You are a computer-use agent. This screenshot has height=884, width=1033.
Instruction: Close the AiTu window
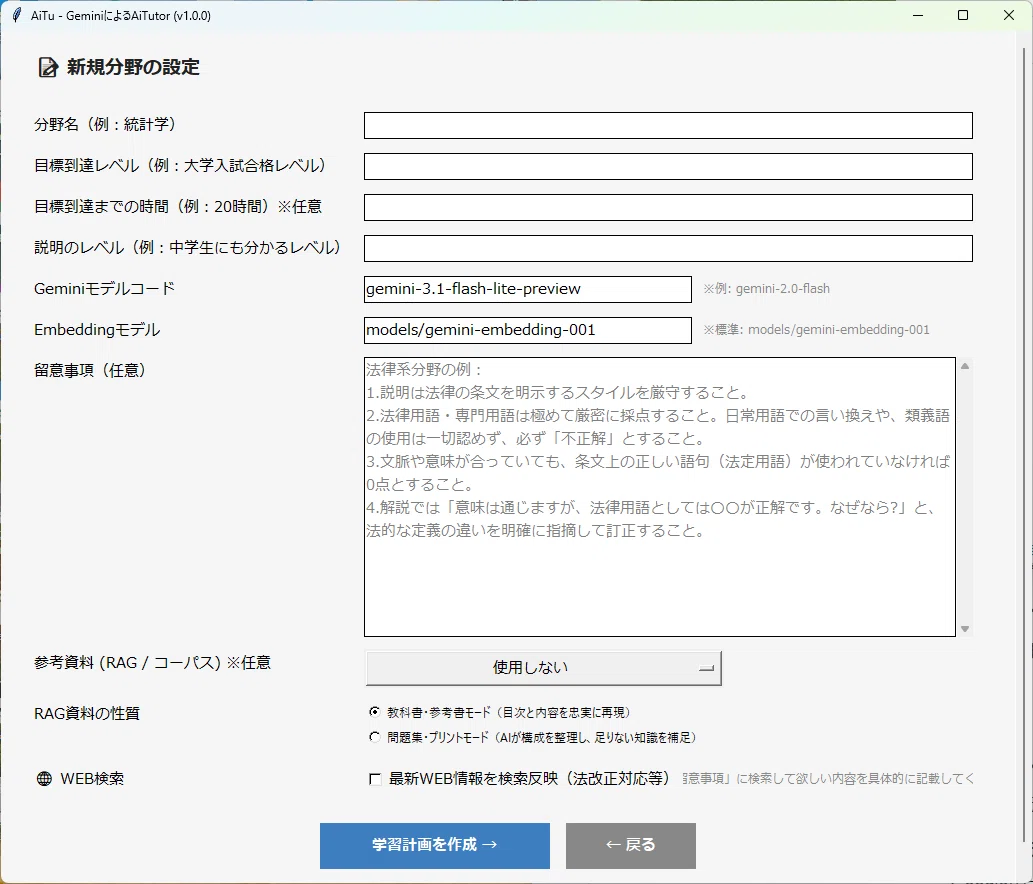tap(1009, 15)
